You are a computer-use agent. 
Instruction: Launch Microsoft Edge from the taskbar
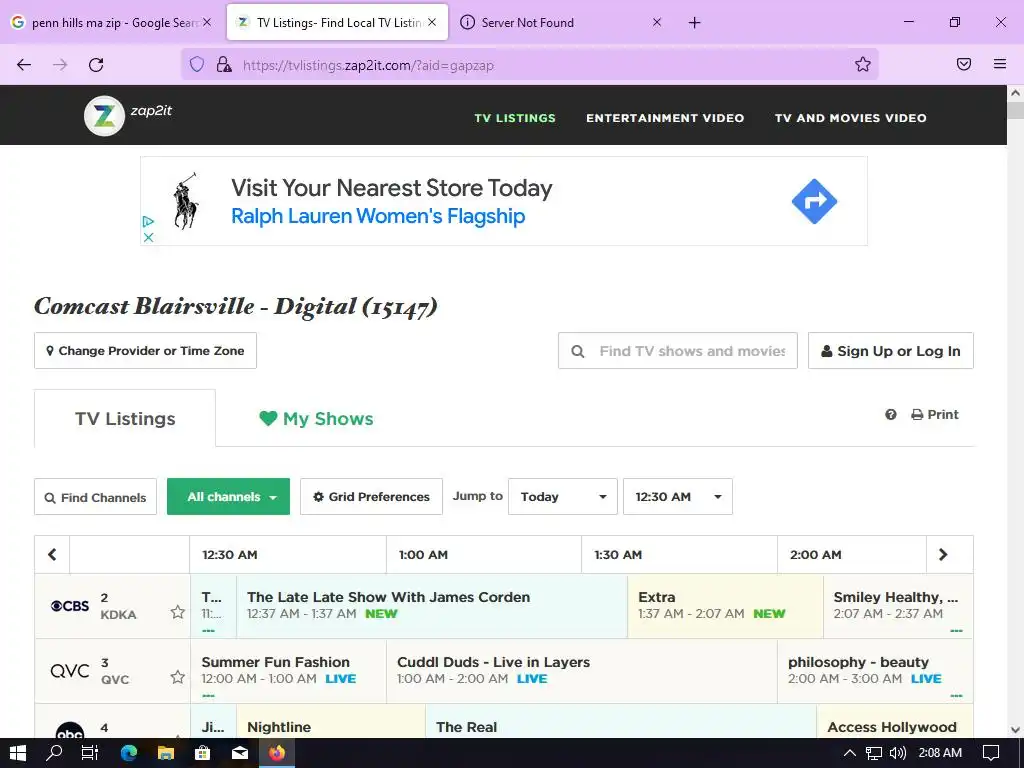129,753
